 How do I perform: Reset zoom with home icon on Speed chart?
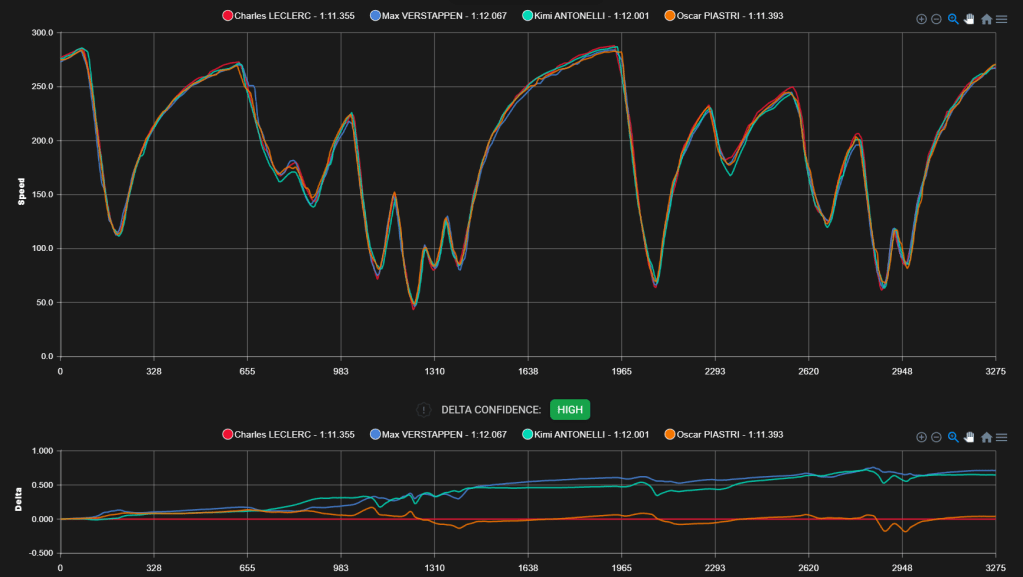(986, 19)
